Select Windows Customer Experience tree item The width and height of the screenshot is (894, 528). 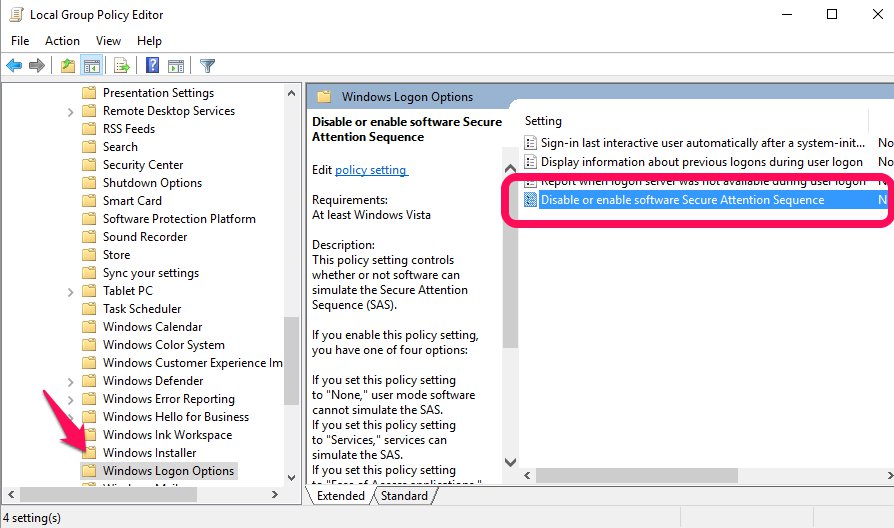point(192,363)
